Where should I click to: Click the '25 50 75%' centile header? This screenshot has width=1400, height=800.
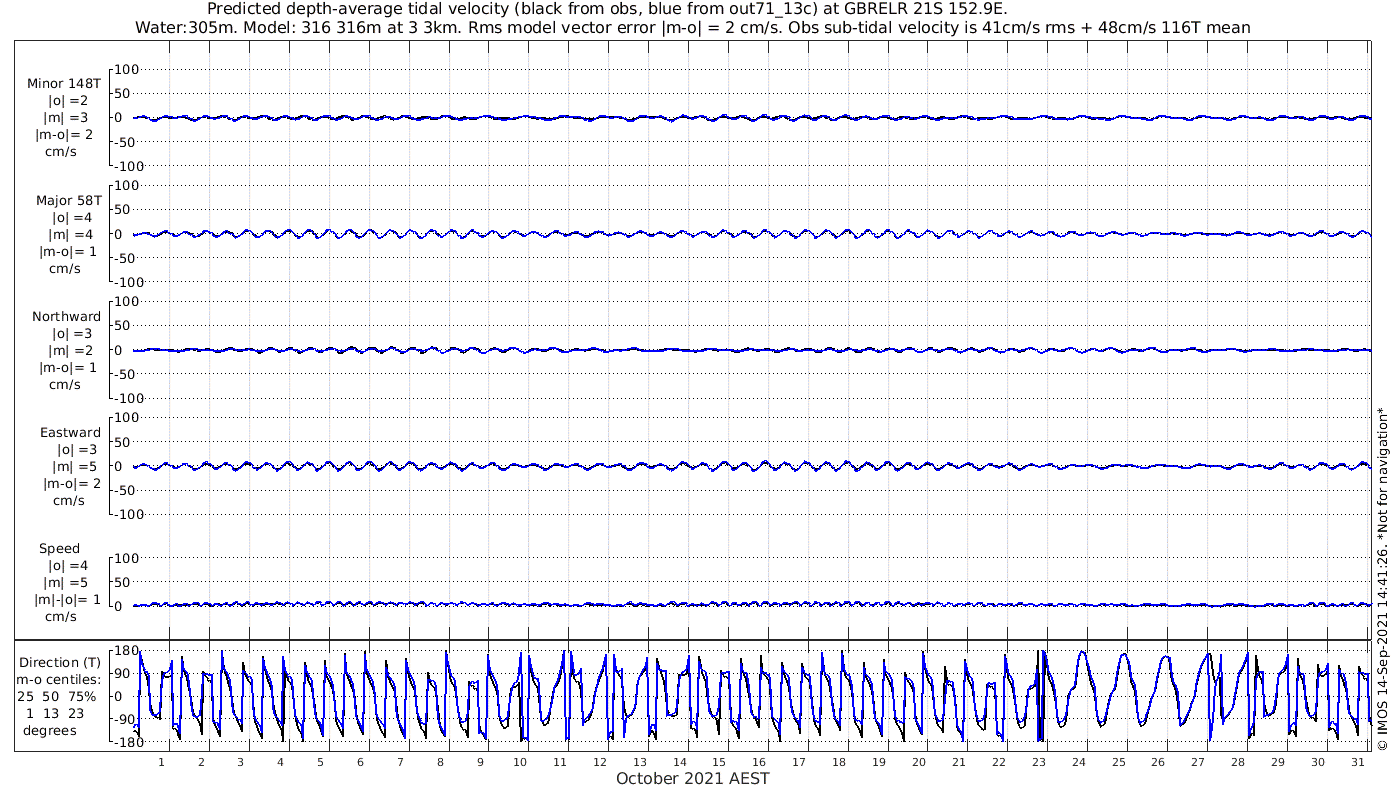pos(58,697)
